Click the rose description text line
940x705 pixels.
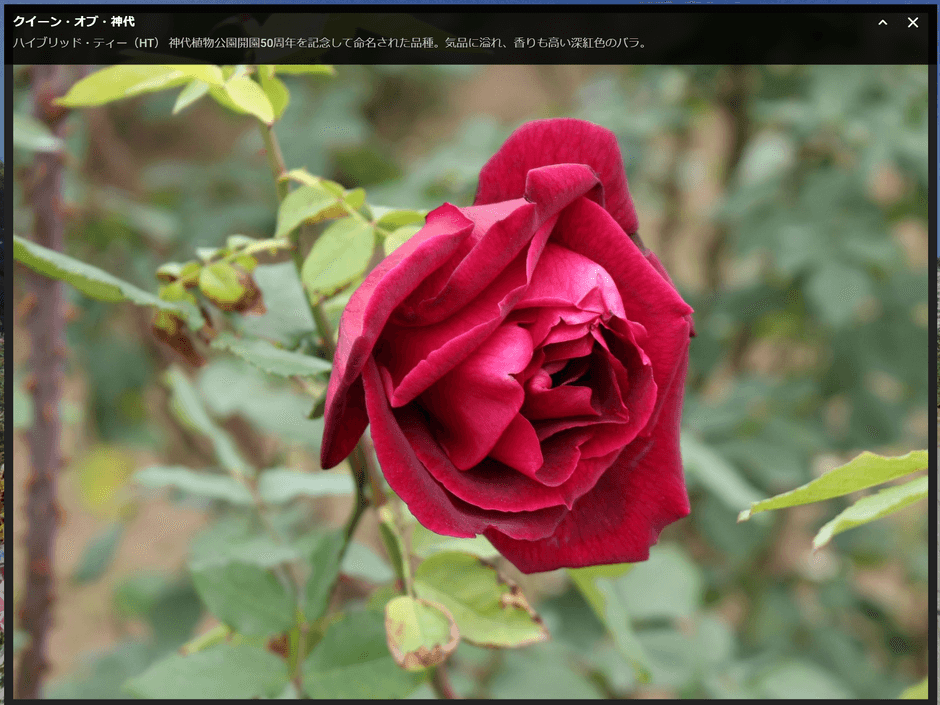point(330,43)
